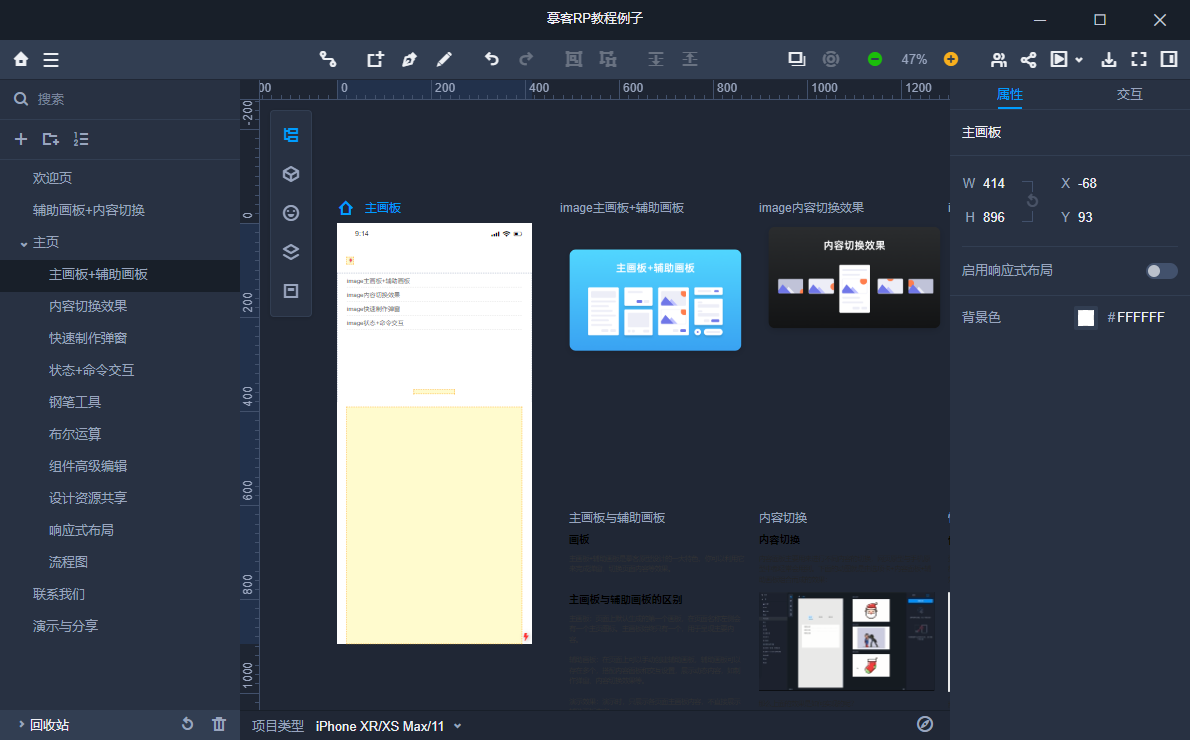Image resolution: width=1190 pixels, height=740 pixels.
Task: Open the white 背景色 color swatch
Action: pos(1086,317)
